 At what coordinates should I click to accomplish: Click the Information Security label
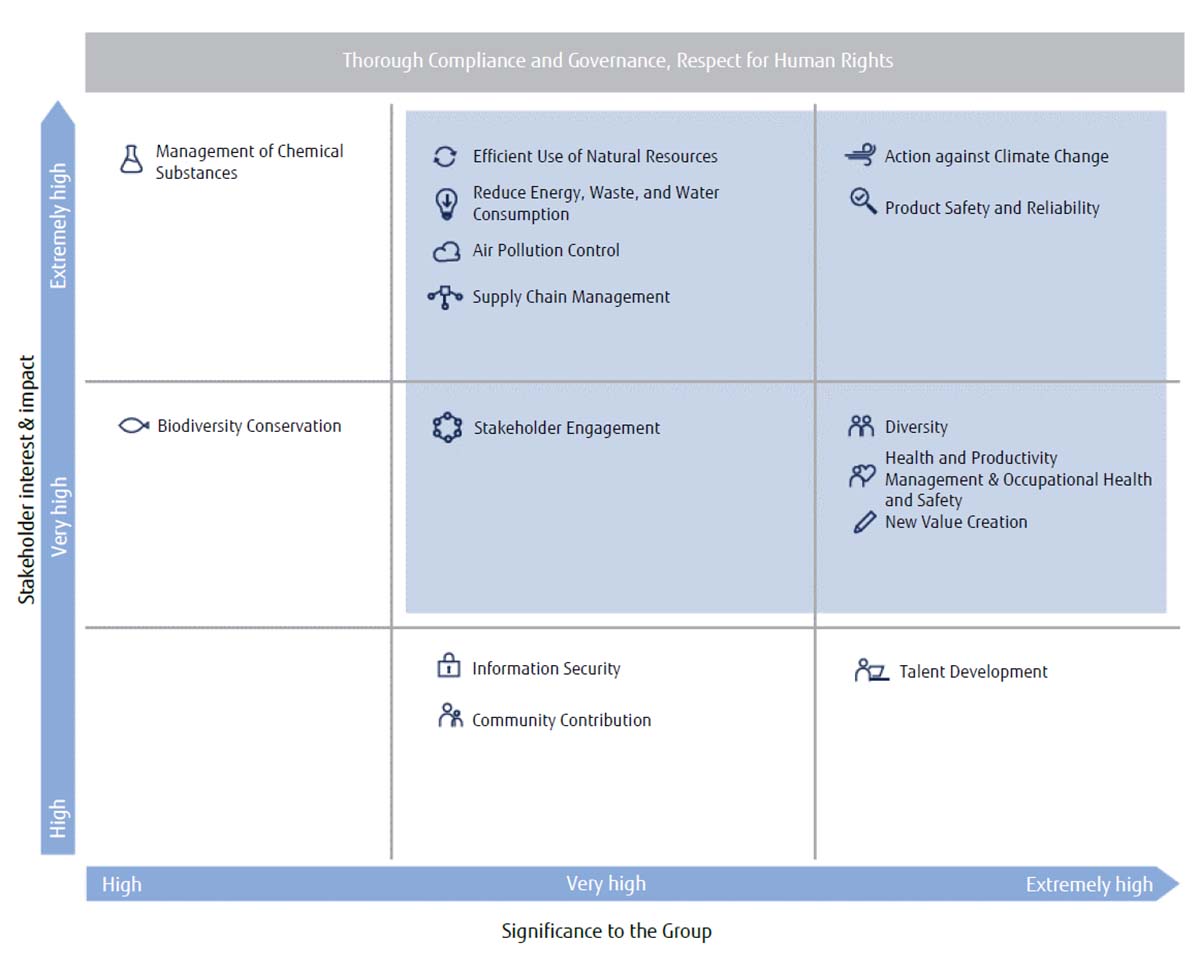pyautogui.click(x=546, y=669)
